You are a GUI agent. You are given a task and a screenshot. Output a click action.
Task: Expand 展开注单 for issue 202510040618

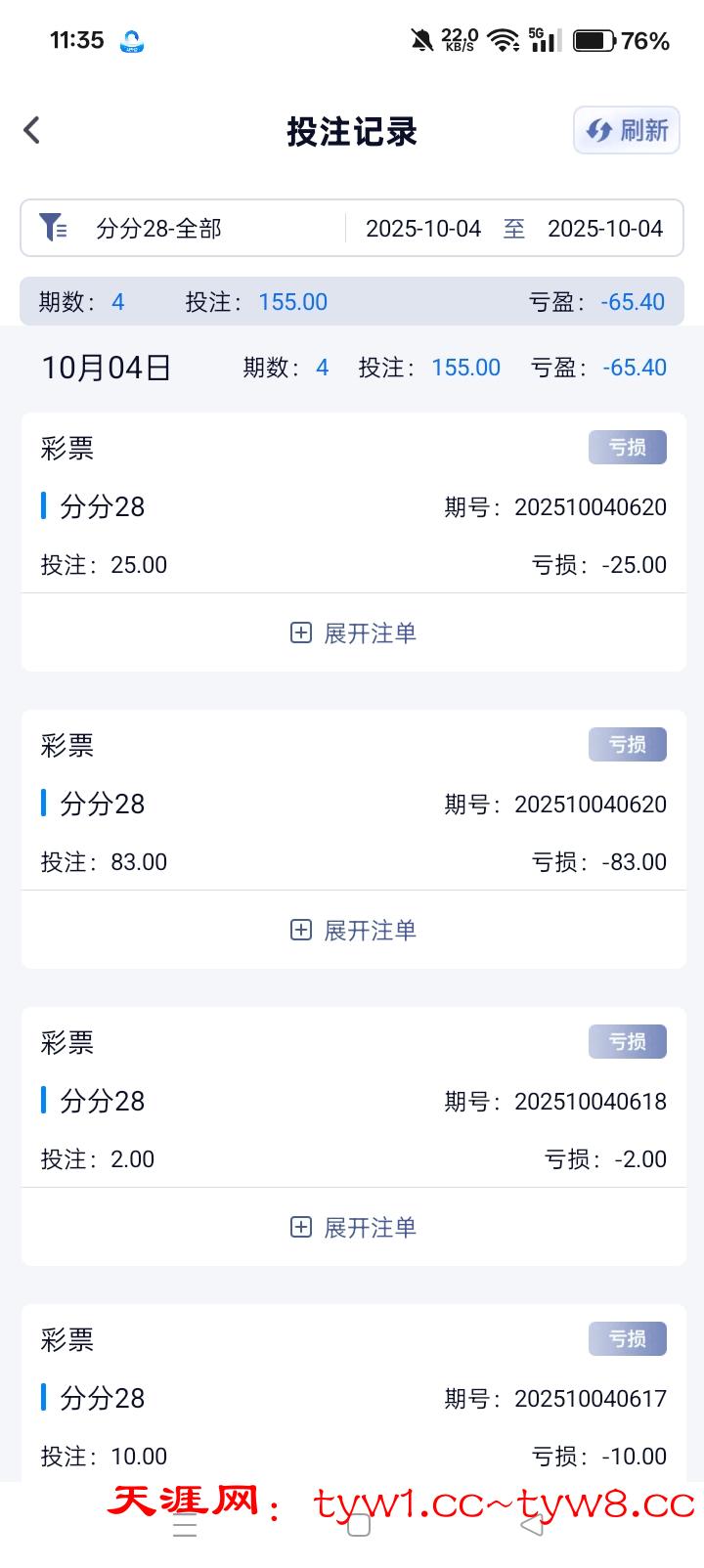coord(354,1228)
